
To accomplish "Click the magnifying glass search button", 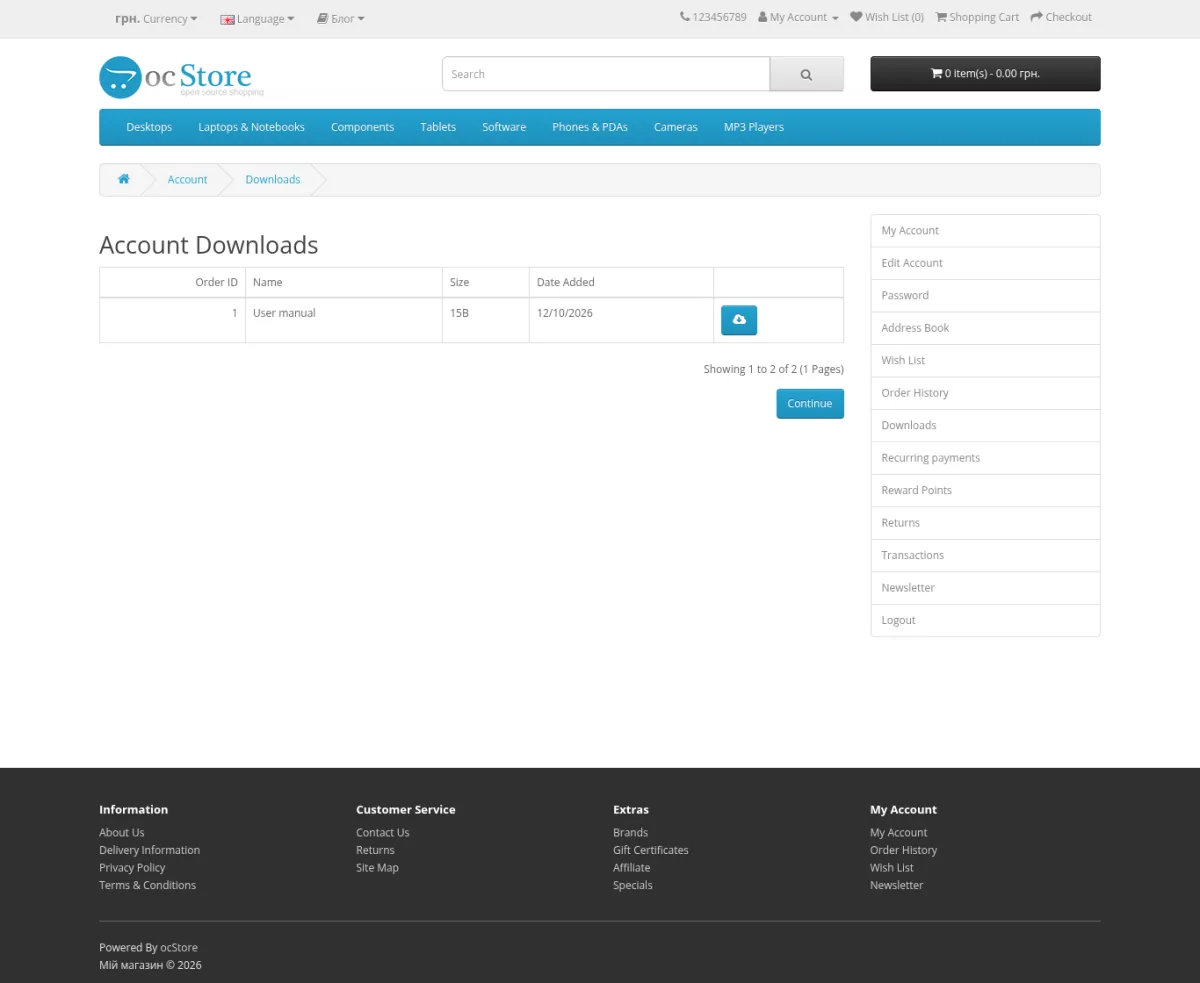I will point(806,74).
